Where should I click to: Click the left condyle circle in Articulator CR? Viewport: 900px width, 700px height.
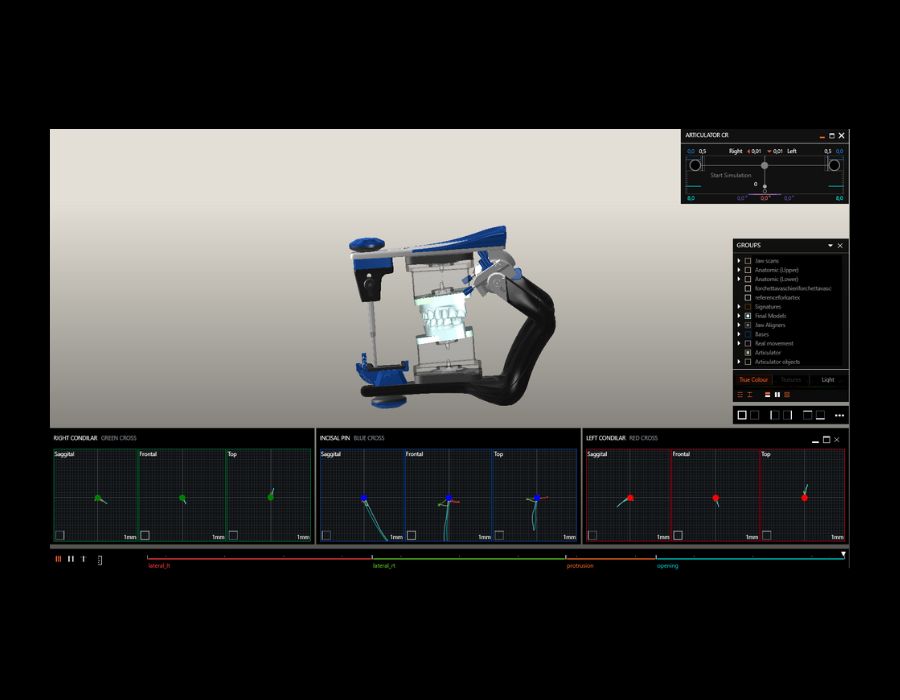point(695,165)
